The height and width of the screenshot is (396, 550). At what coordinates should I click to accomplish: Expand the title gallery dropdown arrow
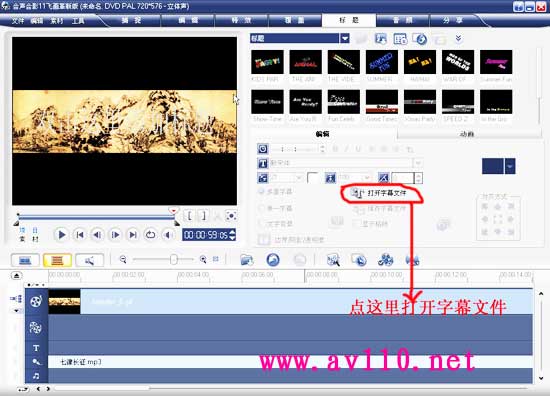click(x=344, y=38)
